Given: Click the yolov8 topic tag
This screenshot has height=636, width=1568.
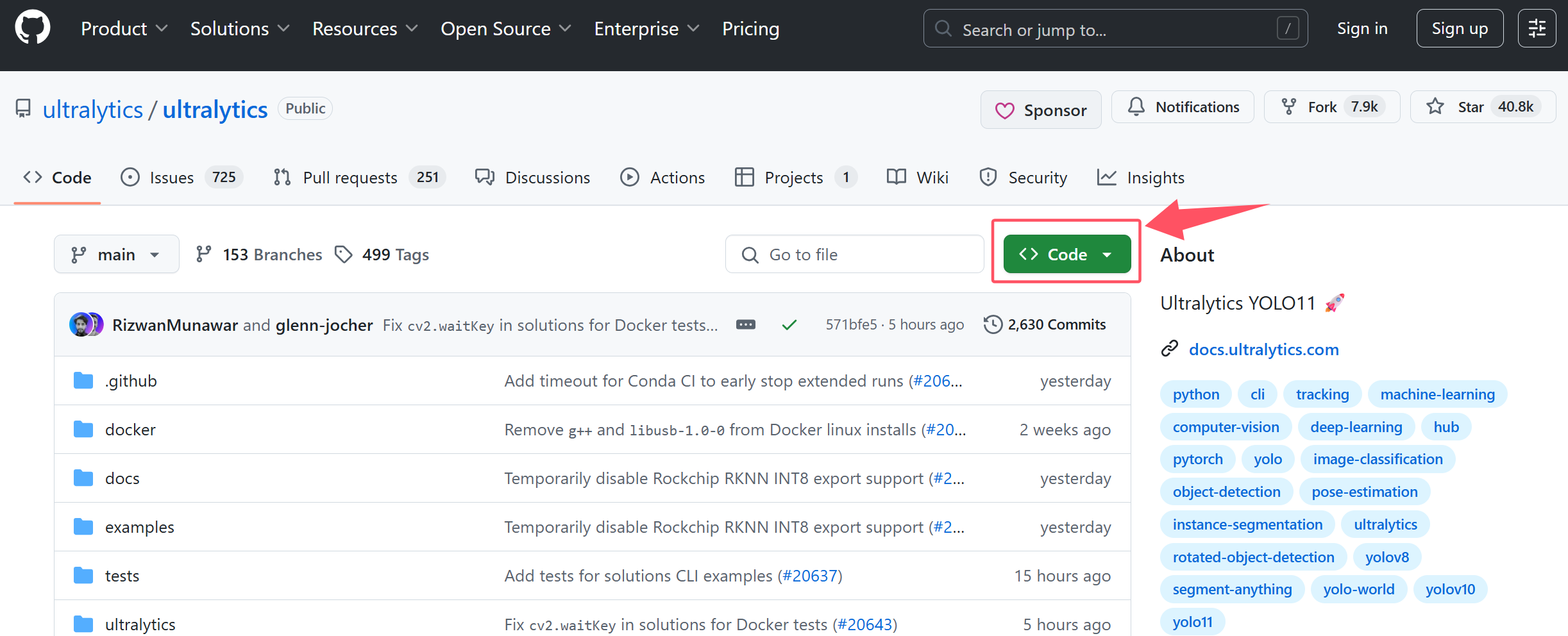Looking at the screenshot, I should (1387, 557).
